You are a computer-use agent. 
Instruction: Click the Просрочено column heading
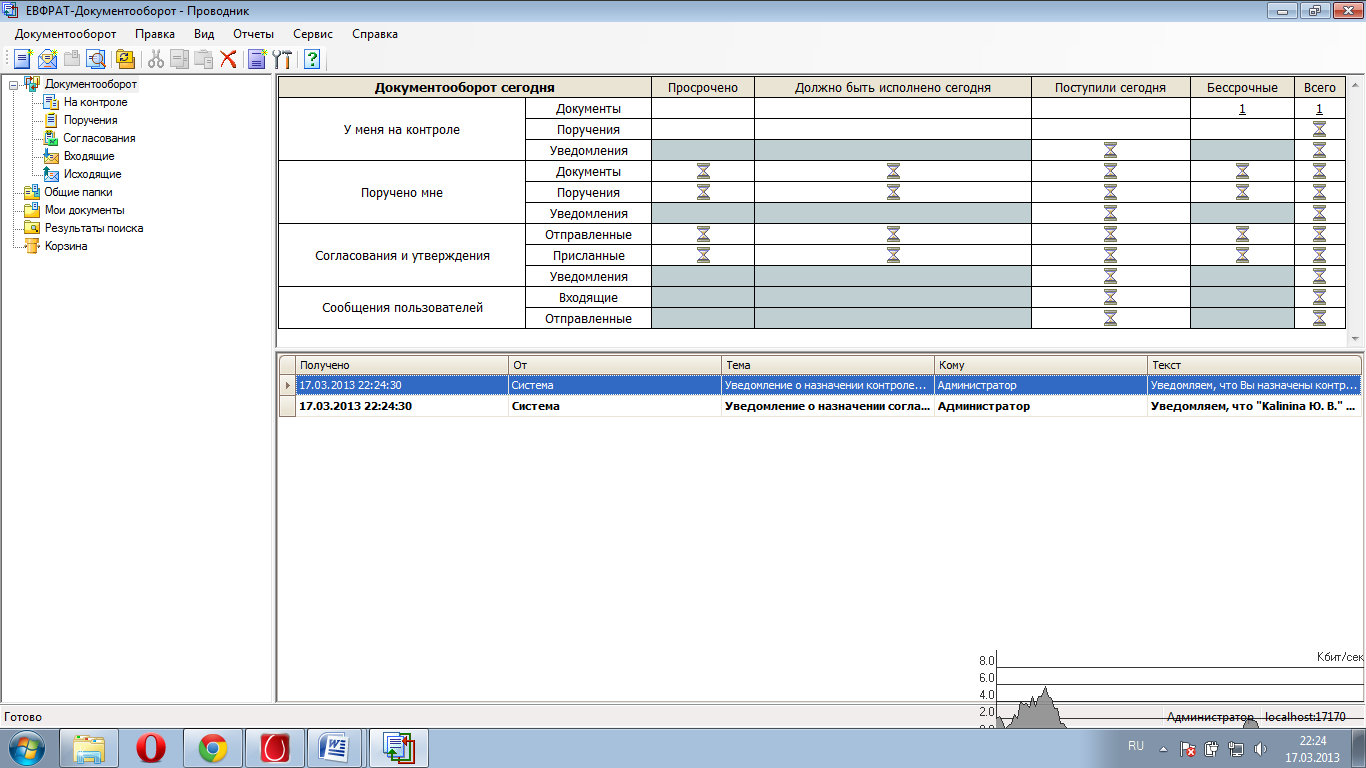tap(703, 87)
